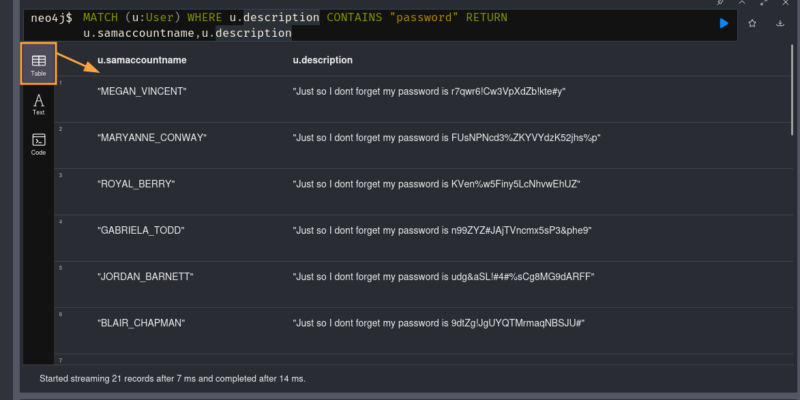
Task: Pin the result frame
Action: tap(720, 3)
